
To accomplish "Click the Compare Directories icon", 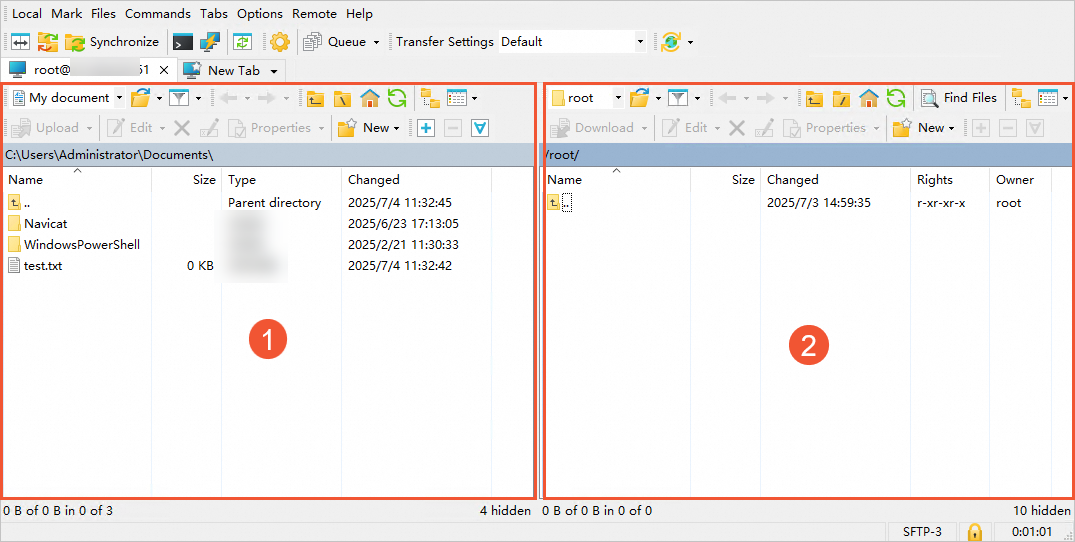I will (x=20, y=42).
